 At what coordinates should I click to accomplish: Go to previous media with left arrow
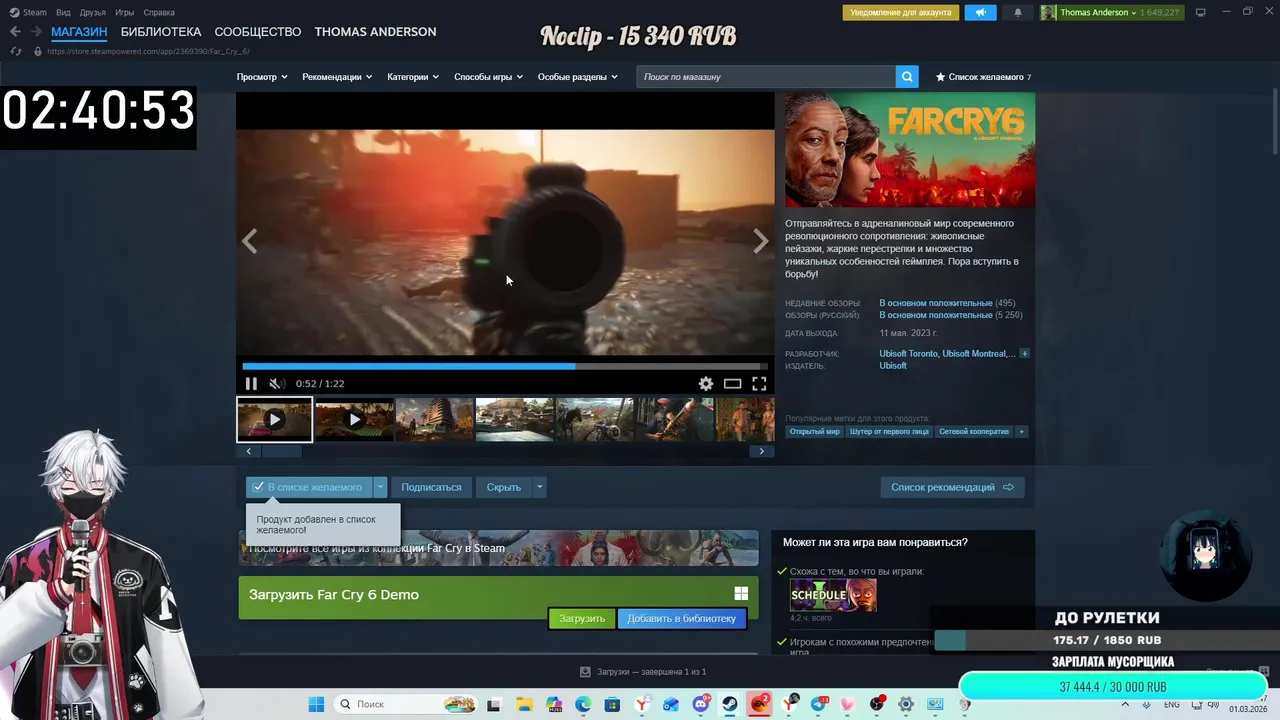point(250,241)
